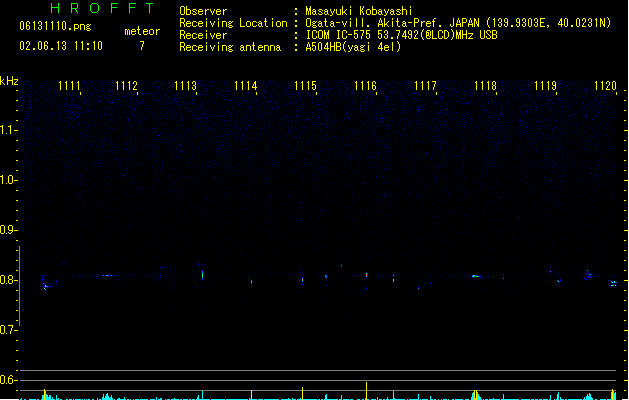This screenshot has width=629, height=400.
Task: Click the meteor echo just after 1113
Action: point(203,275)
